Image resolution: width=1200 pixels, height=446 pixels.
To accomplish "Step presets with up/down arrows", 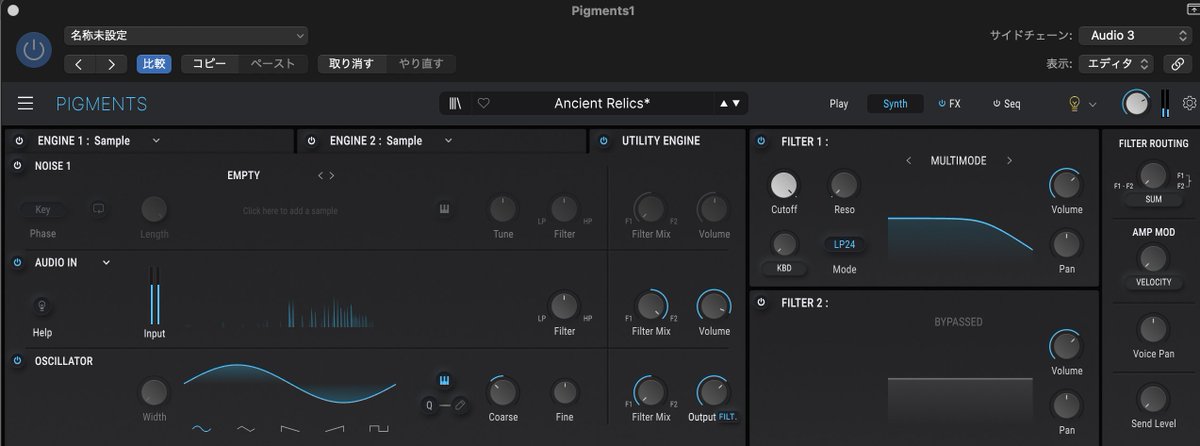I will click(x=730, y=103).
